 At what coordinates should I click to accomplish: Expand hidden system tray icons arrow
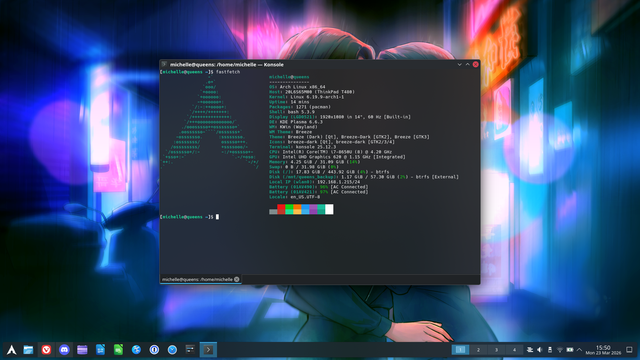(x=579, y=350)
